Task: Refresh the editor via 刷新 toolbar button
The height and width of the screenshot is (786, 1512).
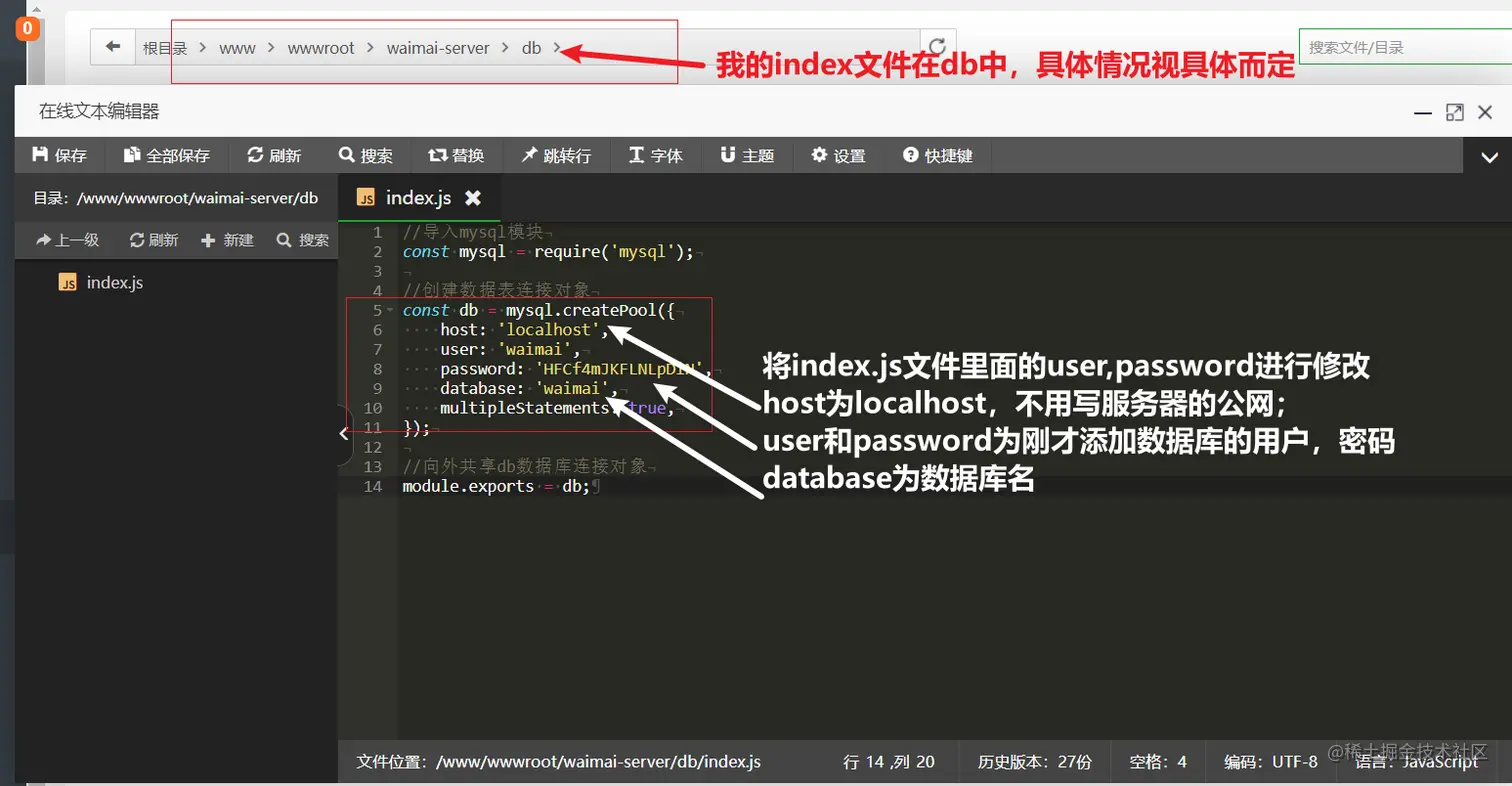Action: click(274, 156)
